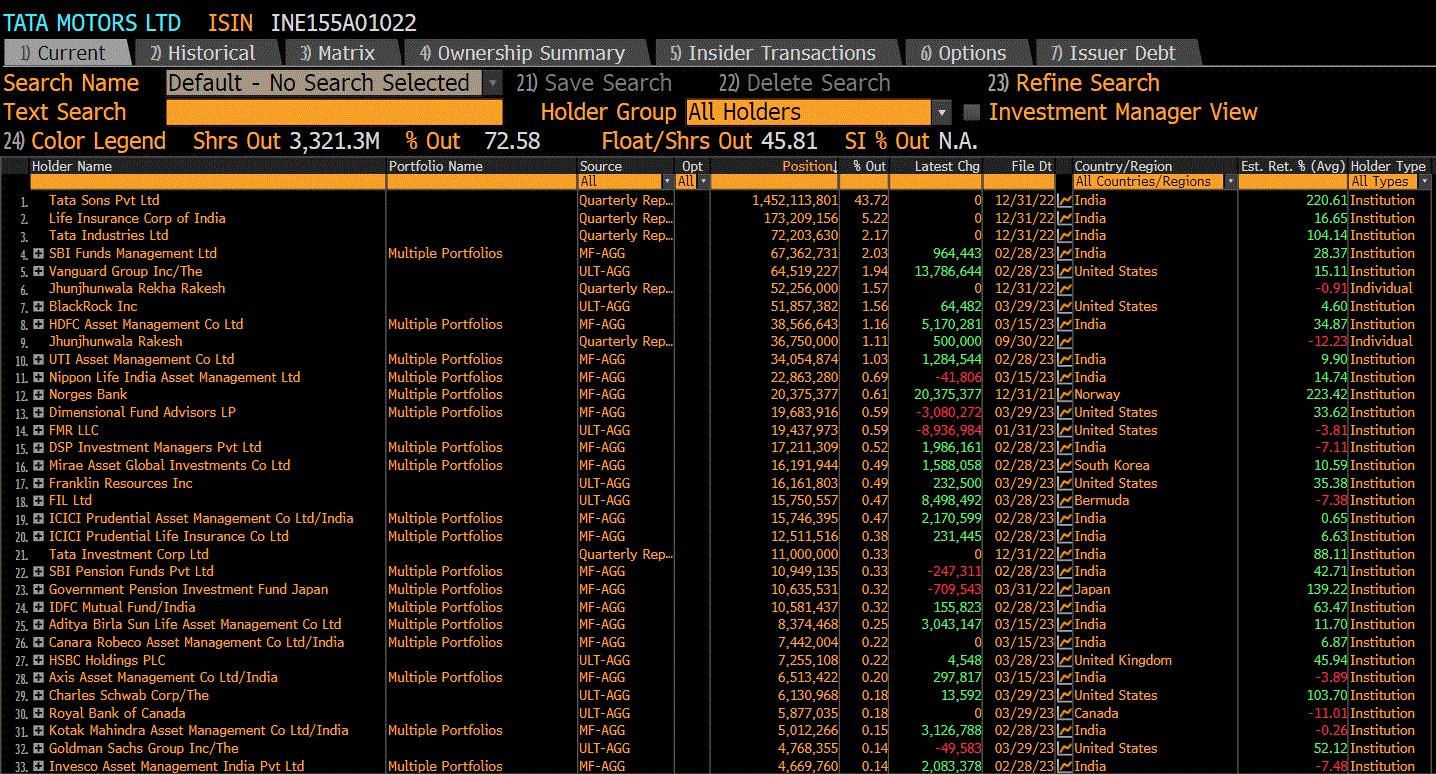Select the Royal Bank of Canada holder

coord(117,713)
